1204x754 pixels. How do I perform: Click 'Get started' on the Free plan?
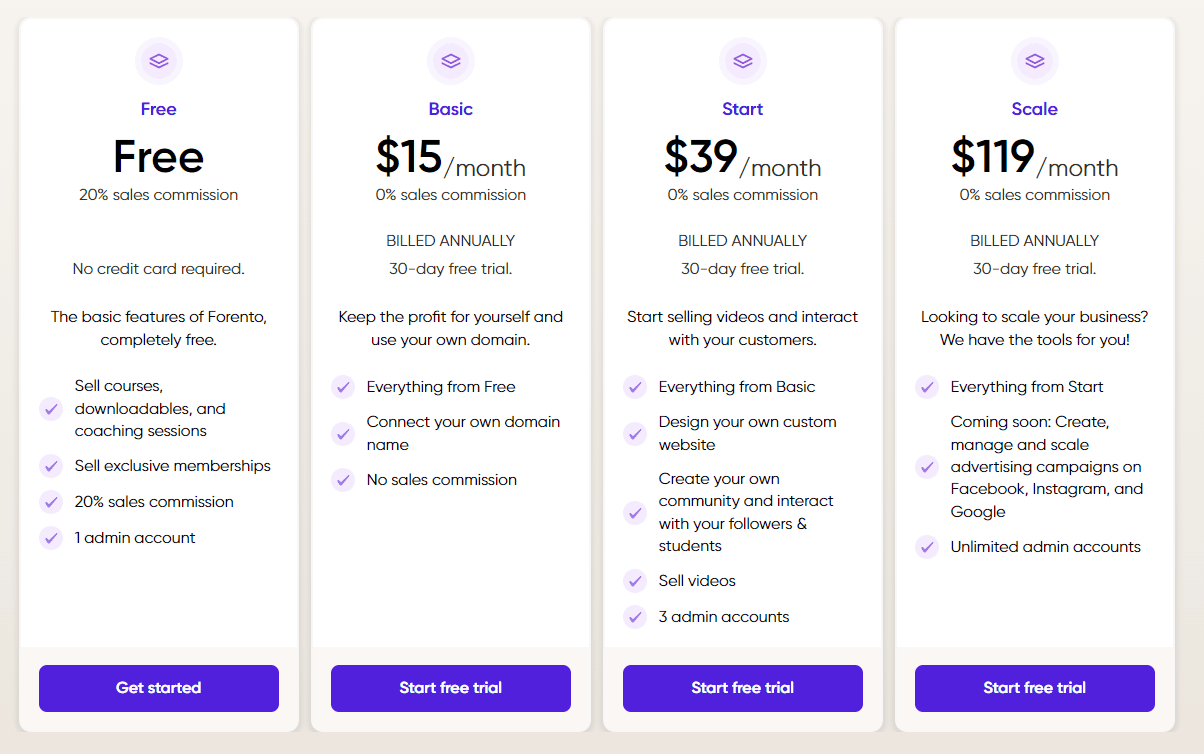pos(158,688)
